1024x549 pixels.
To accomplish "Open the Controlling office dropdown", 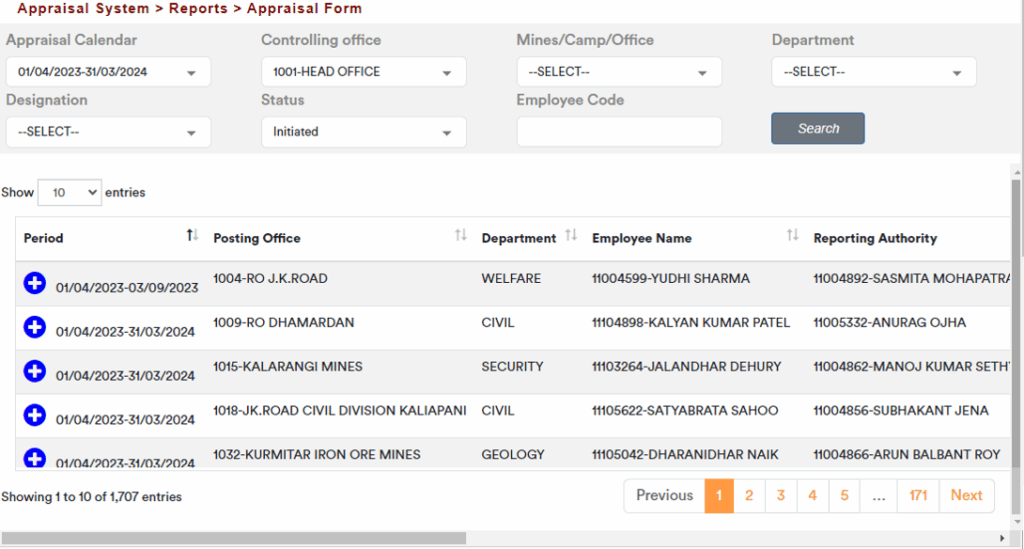I will point(363,72).
